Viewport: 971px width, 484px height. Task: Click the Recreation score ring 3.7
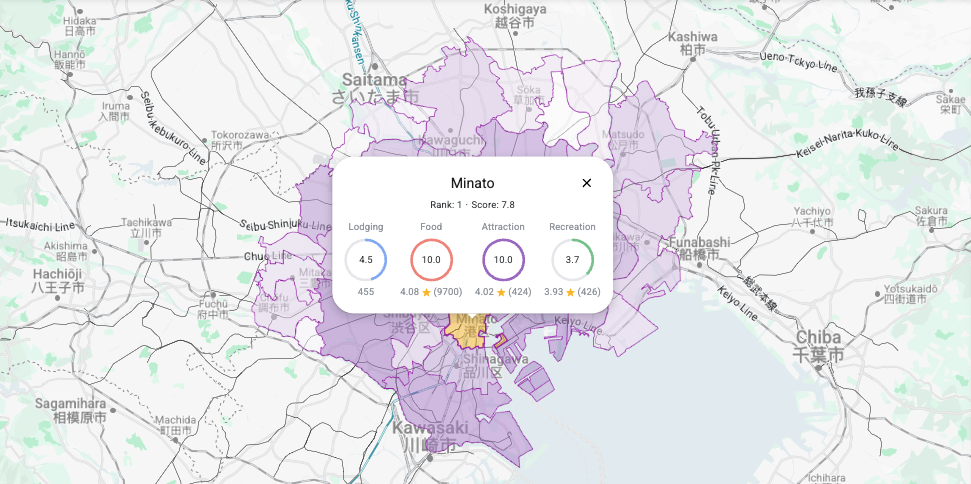point(572,260)
